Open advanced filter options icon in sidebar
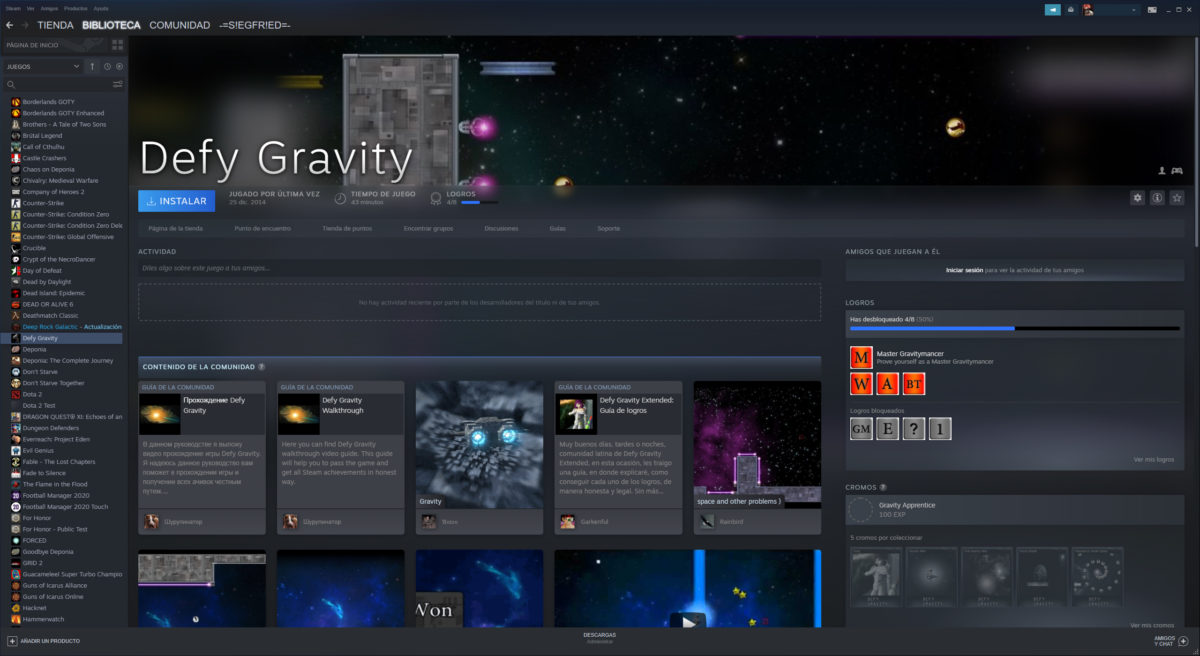This screenshot has width=1200, height=656. point(118,84)
